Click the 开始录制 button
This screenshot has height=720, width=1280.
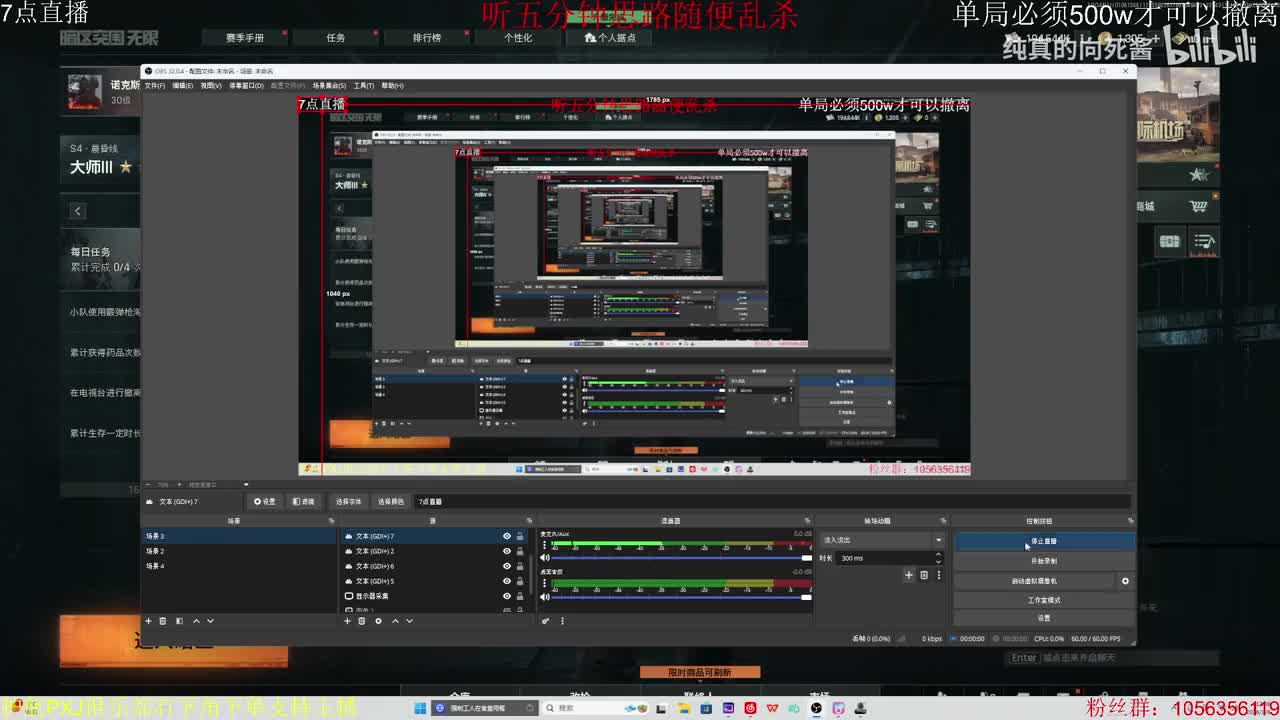(x=1044, y=561)
